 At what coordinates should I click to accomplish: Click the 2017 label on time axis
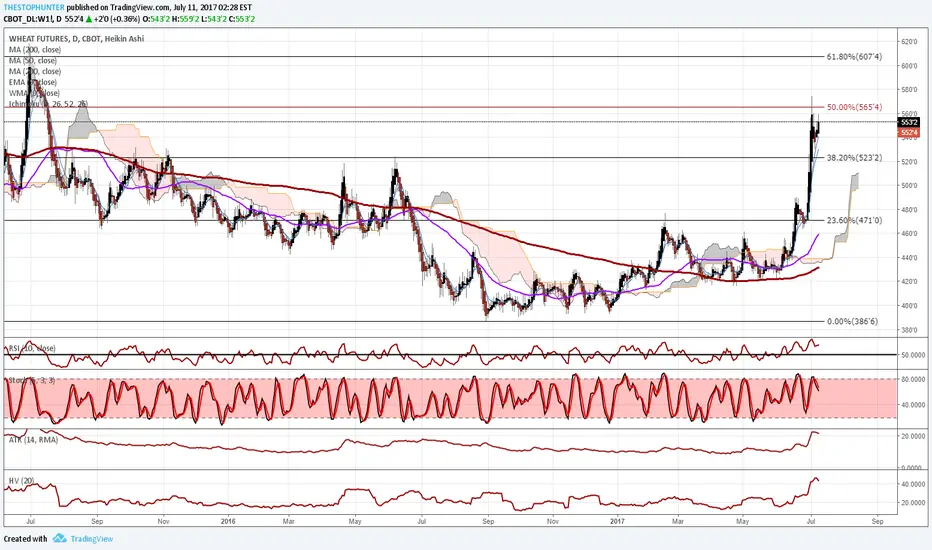tap(618, 521)
